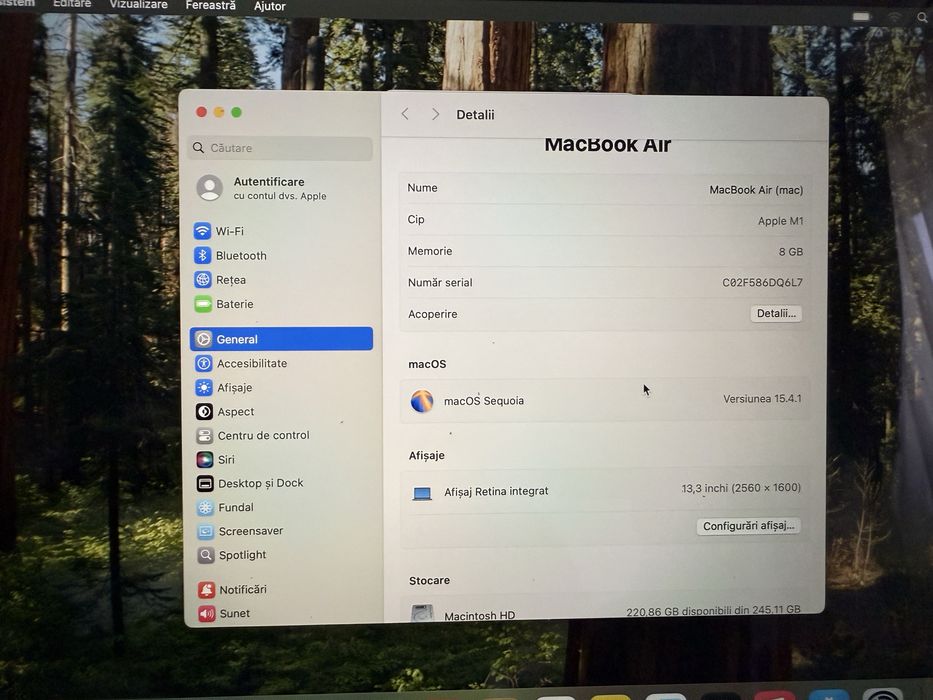The height and width of the screenshot is (700, 933).
Task: Click the macOS Sequoia logo icon
Action: point(422,401)
